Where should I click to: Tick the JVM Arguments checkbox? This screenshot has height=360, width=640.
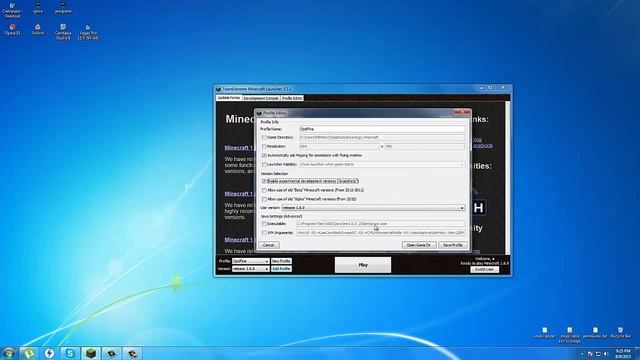[x=264, y=233]
